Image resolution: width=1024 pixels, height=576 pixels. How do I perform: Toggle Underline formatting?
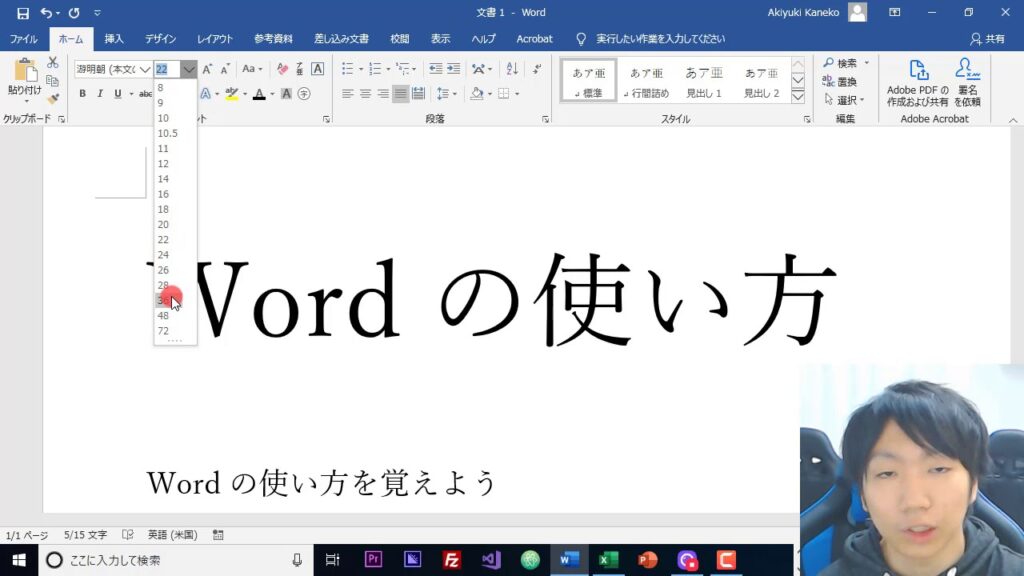[118, 94]
